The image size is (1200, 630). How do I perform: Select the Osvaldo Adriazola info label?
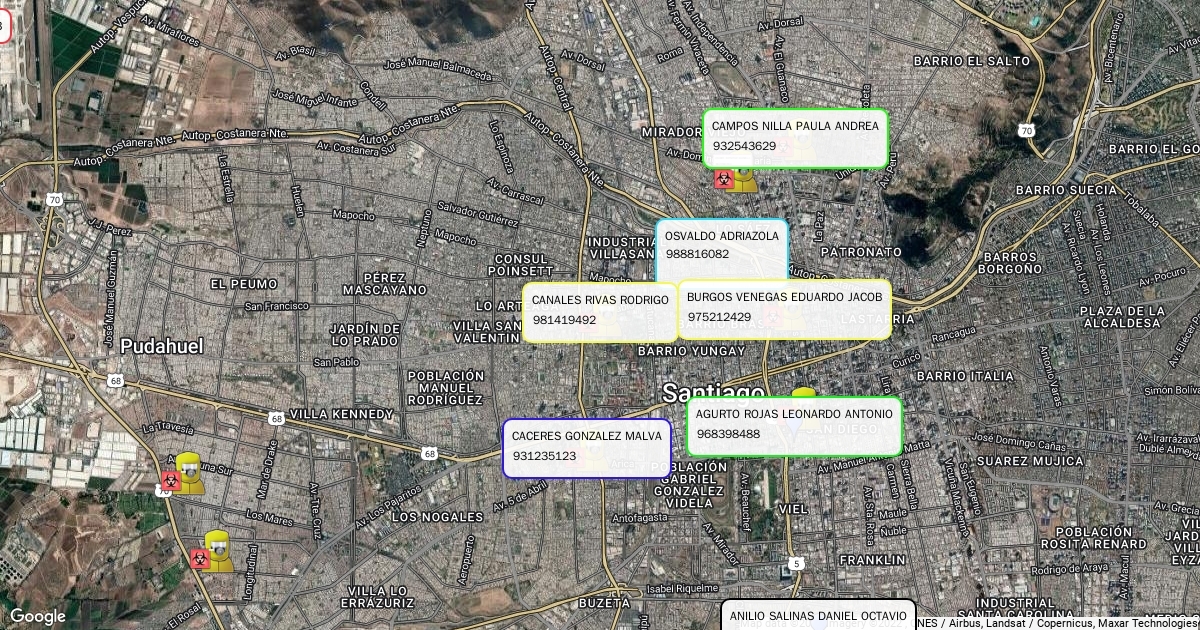tap(722, 246)
